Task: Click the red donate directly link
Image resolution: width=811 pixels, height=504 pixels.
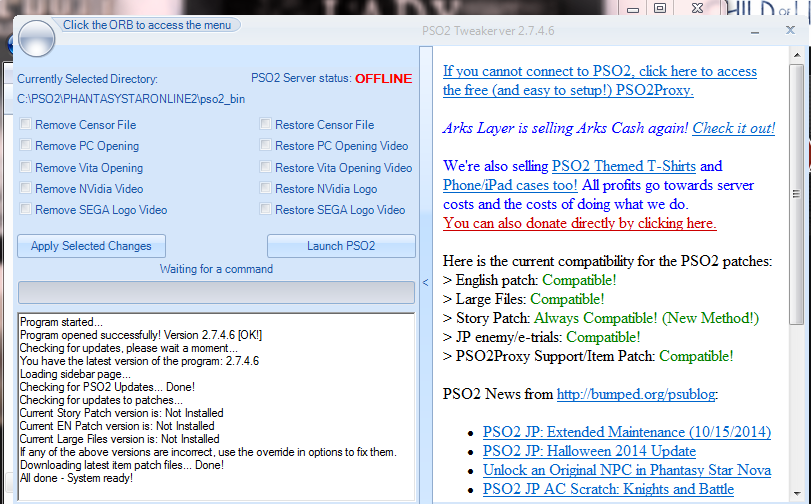Action: (580, 223)
